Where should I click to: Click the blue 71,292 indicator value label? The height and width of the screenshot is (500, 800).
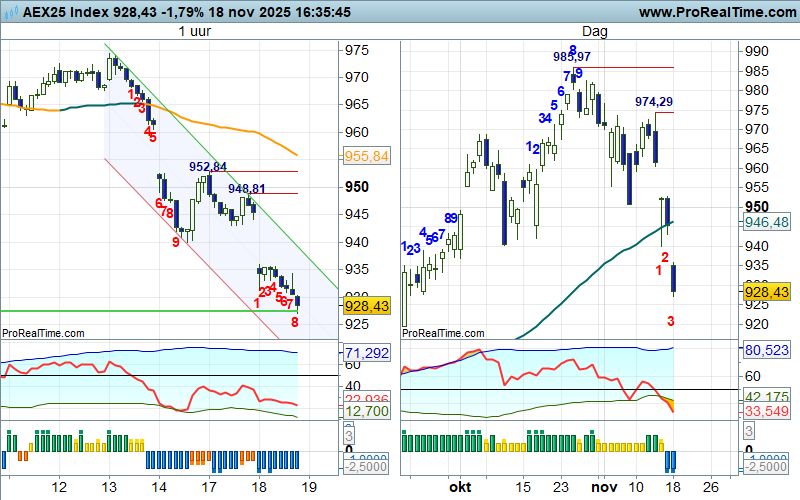(366, 353)
